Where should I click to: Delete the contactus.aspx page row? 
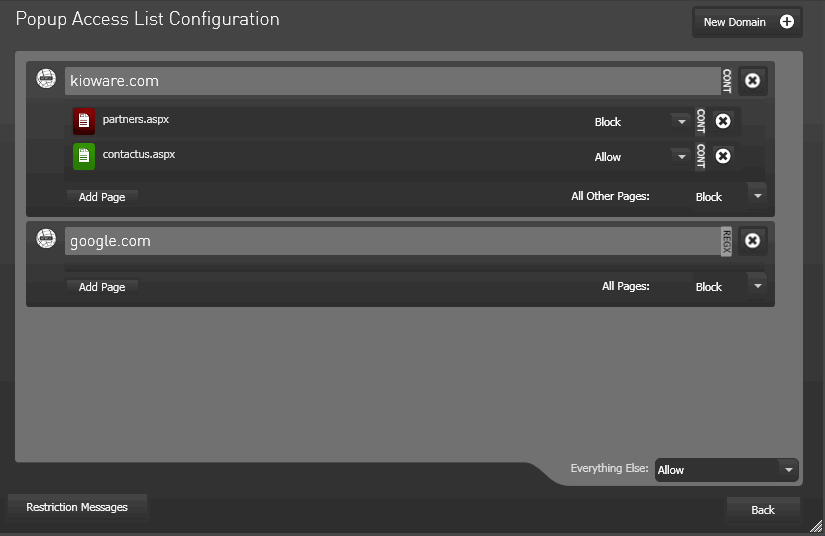tap(723, 156)
